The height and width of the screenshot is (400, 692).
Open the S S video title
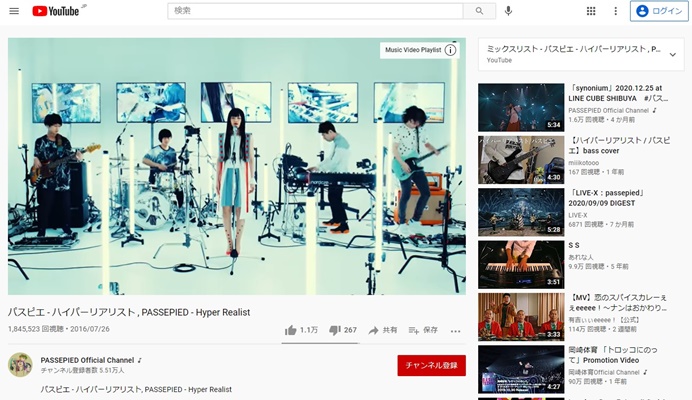tap(574, 245)
